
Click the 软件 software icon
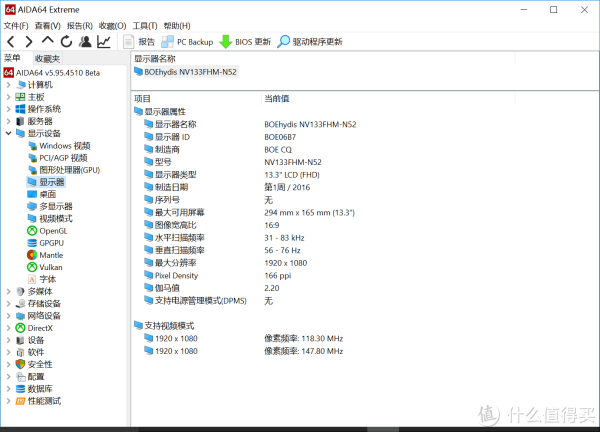tap(20, 352)
